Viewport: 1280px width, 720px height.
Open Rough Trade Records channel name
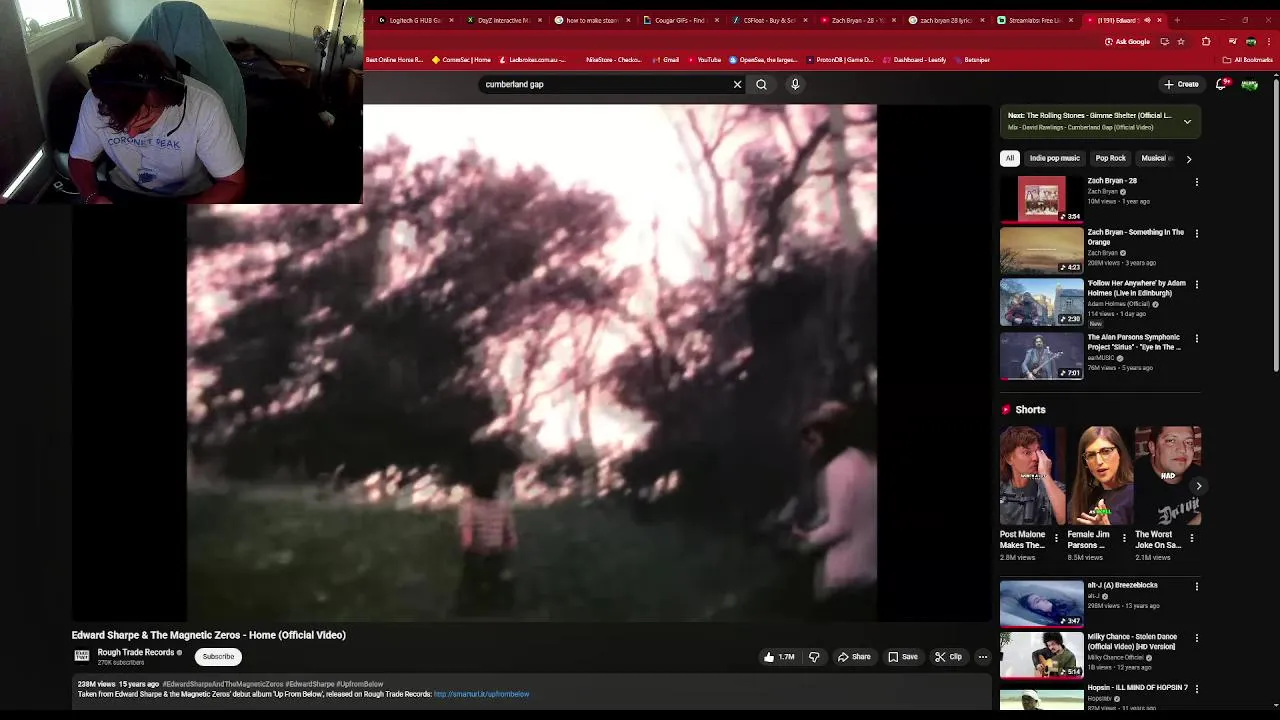(x=136, y=652)
